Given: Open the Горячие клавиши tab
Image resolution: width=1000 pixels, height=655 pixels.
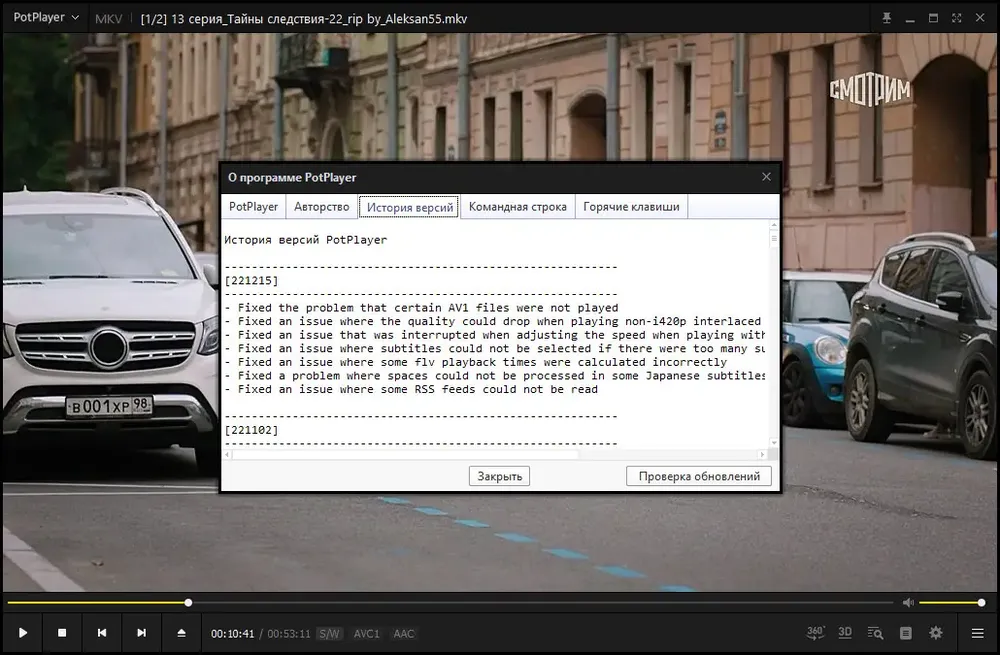Looking at the screenshot, I should coord(631,207).
